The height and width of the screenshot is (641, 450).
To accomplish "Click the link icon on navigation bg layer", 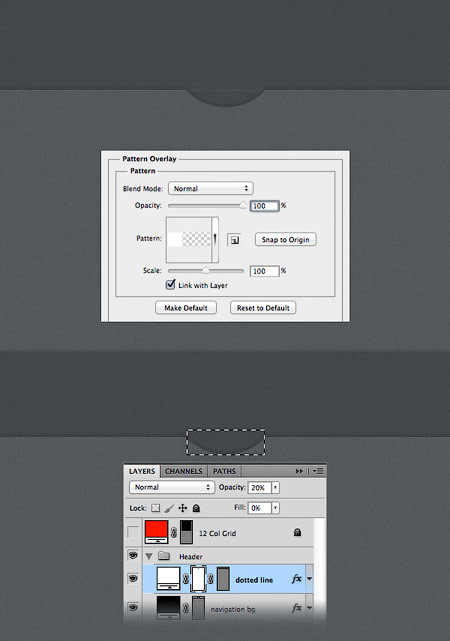I will (186, 608).
